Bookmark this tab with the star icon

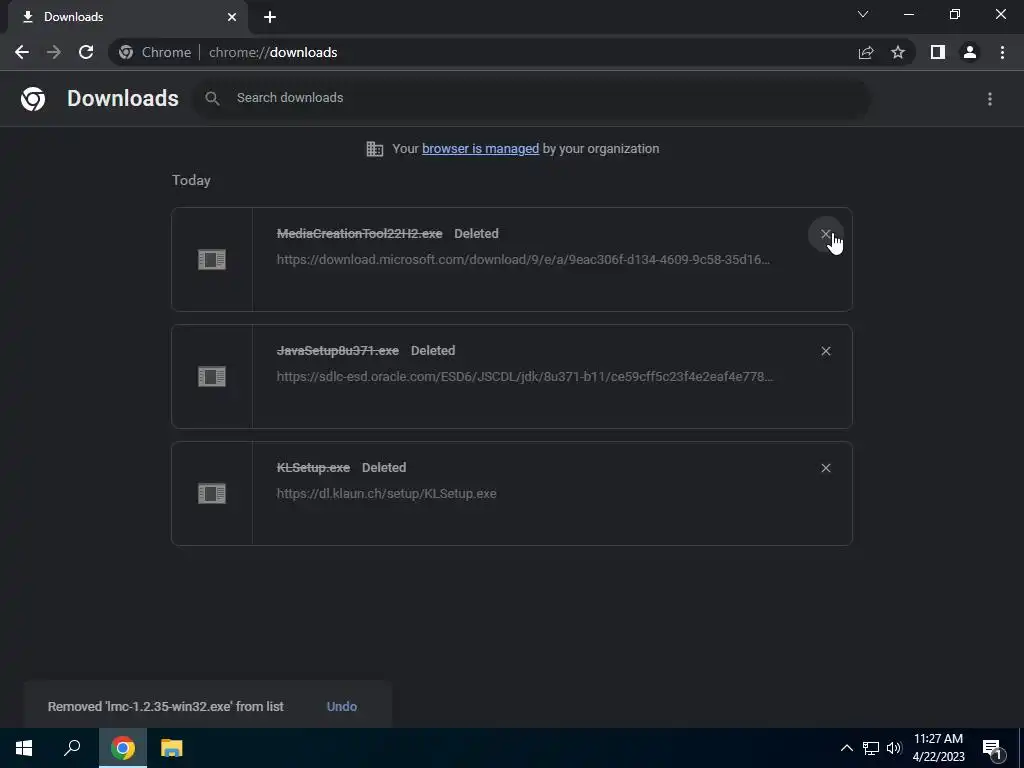tap(898, 52)
